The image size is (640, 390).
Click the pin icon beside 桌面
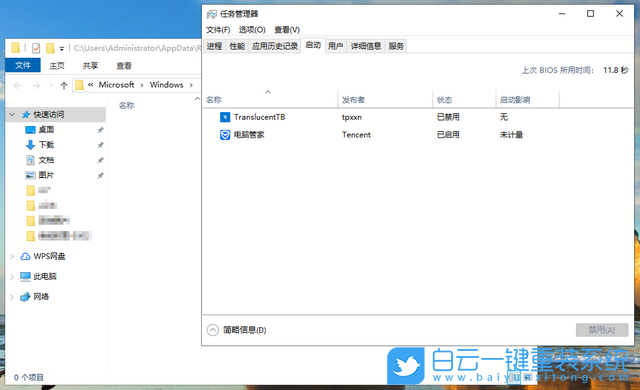tap(100, 130)
